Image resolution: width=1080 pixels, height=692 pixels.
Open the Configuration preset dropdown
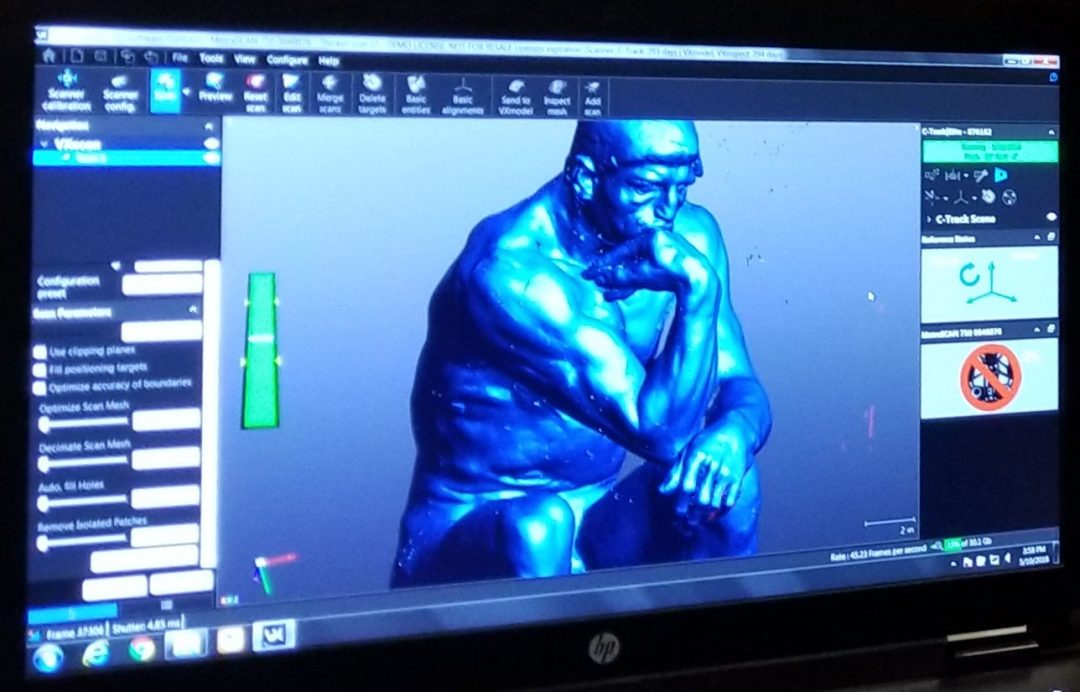[162, 284]
